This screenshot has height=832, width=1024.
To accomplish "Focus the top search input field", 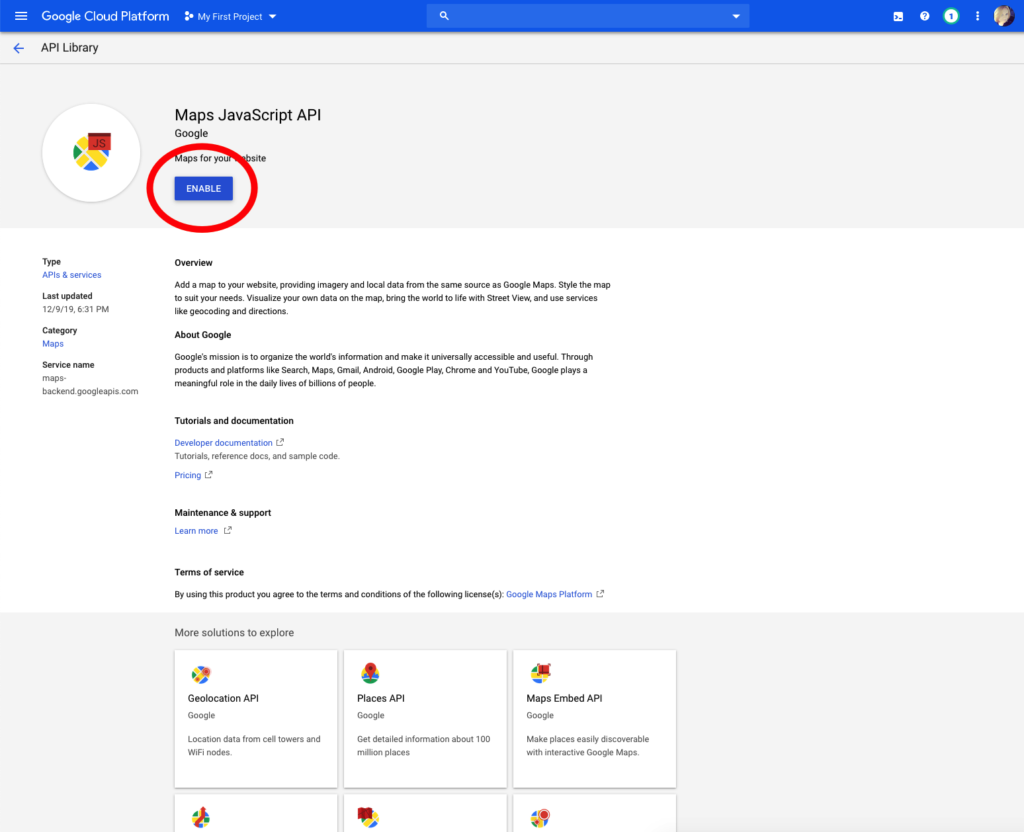I will [588, 16].
